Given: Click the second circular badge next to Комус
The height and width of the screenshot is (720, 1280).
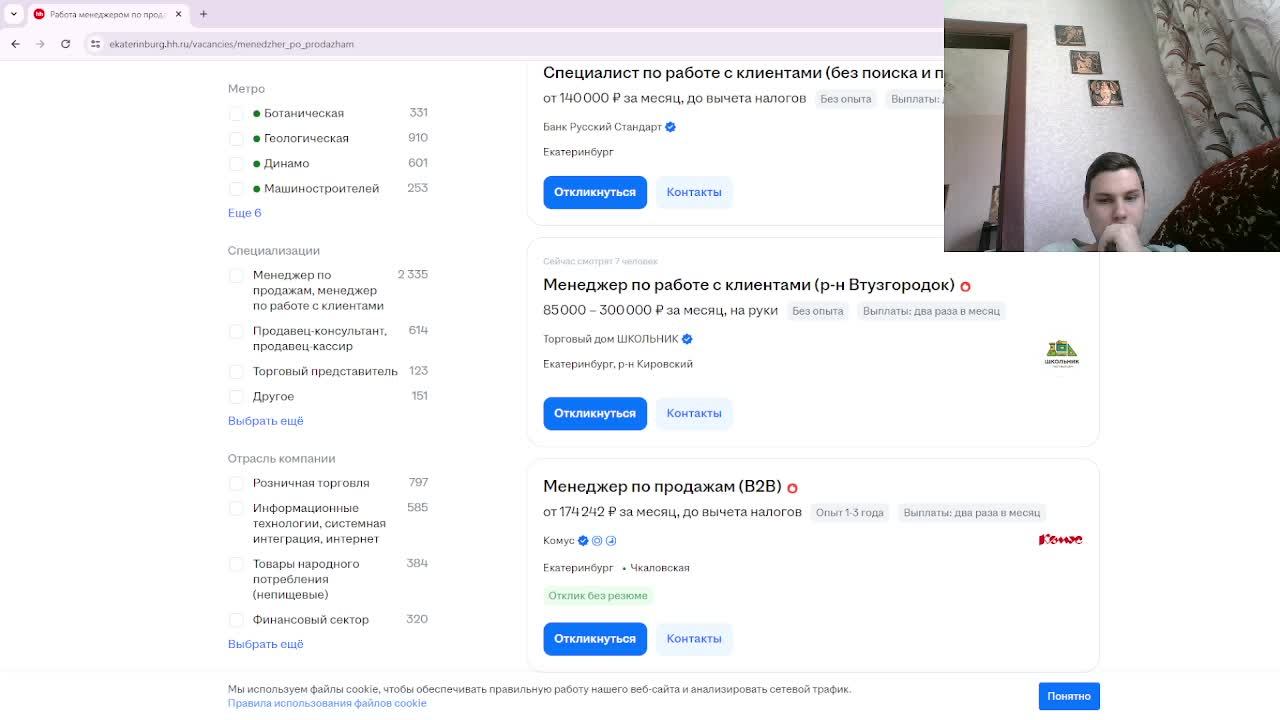Looking at the screenshot, I should (597, 541).
